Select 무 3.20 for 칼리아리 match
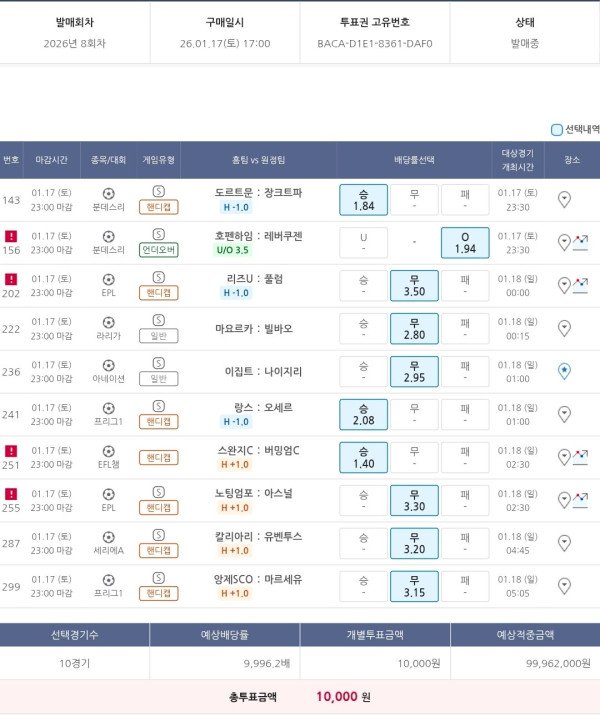The width and height of the screenshot is (600, 716). click(414, 543)
